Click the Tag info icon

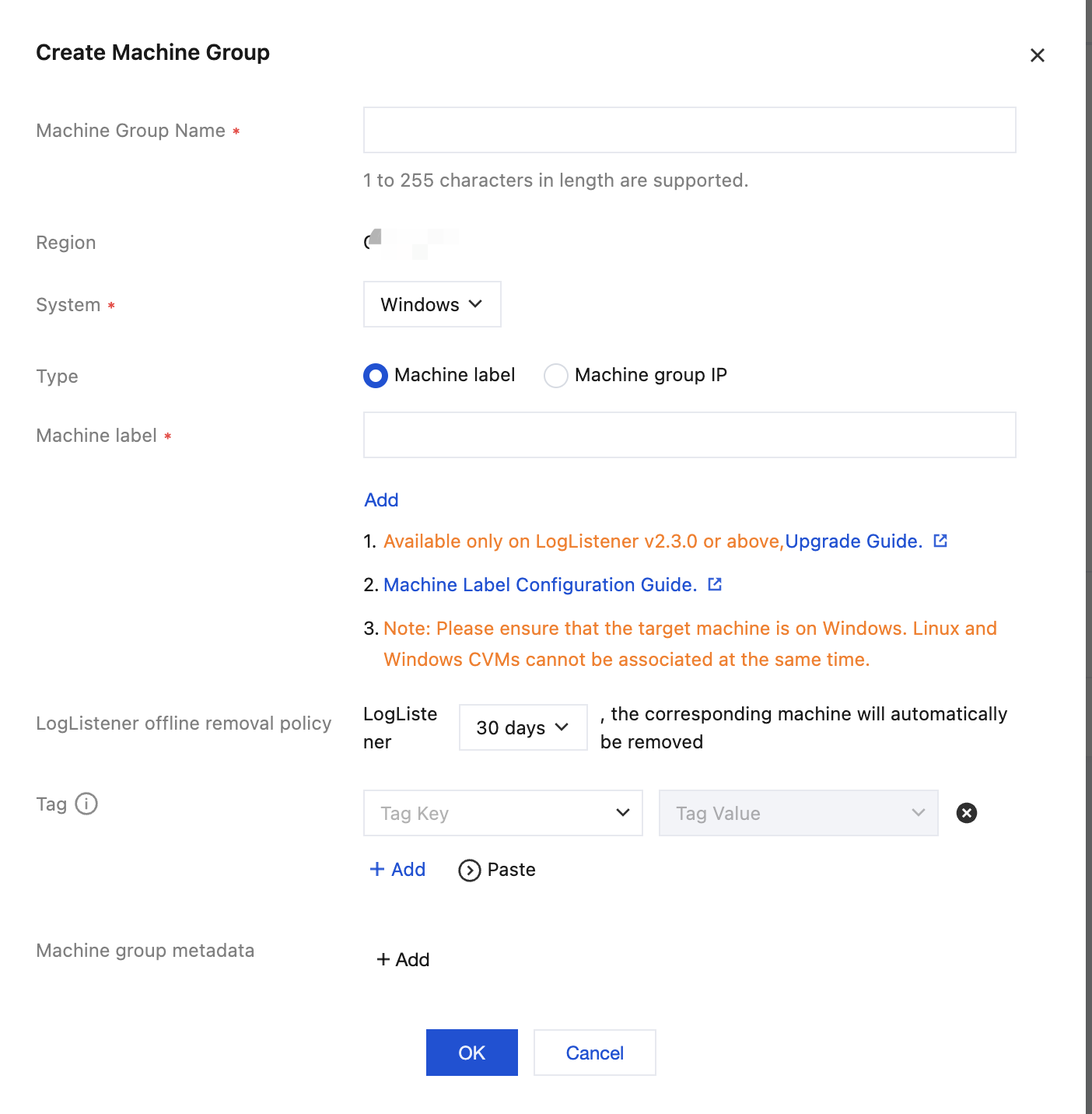pyautogui.click(x=86, y=804)
